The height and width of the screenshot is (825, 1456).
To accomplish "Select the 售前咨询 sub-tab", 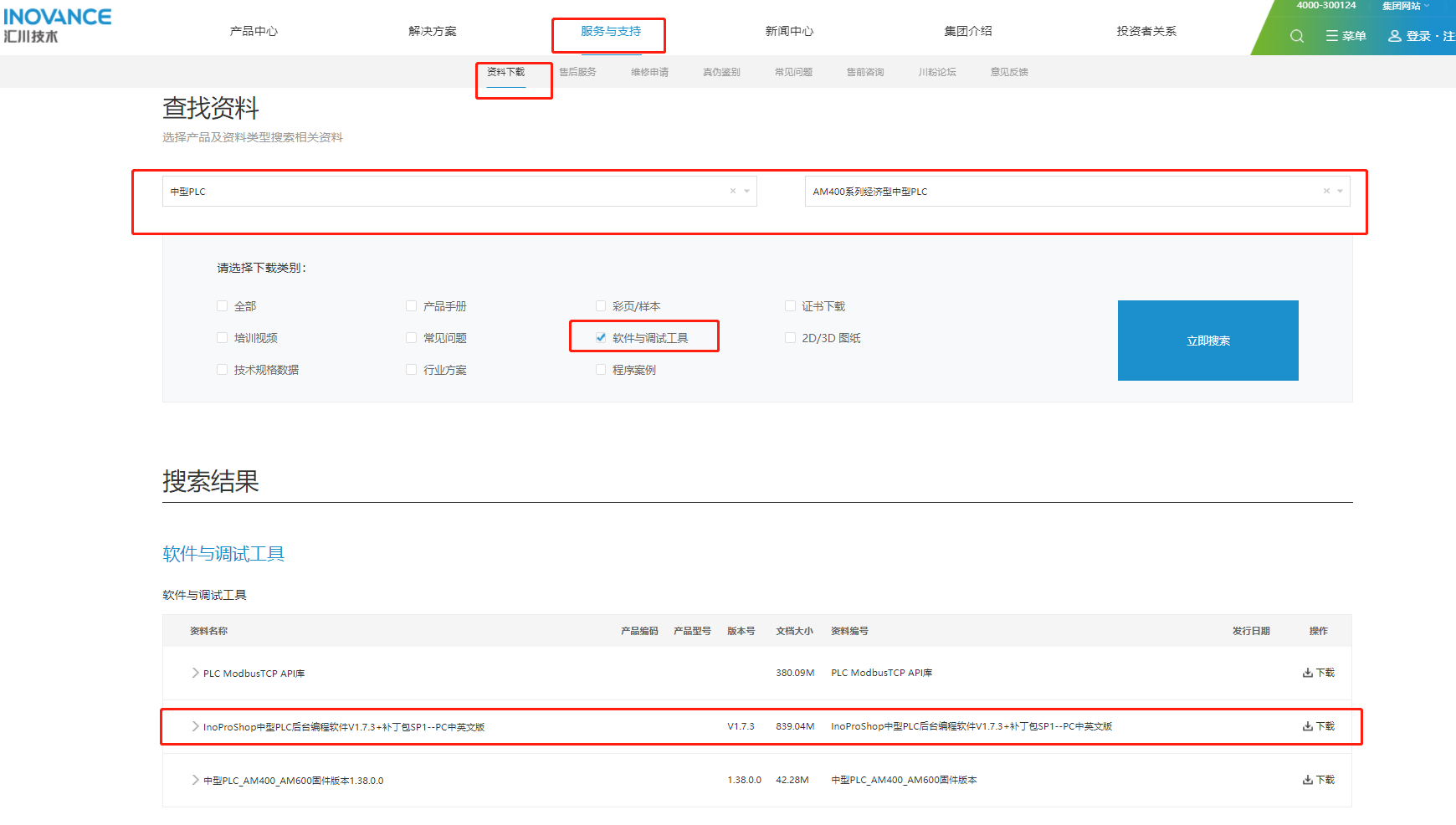I will pyautogui.click(x=865, y=72).
